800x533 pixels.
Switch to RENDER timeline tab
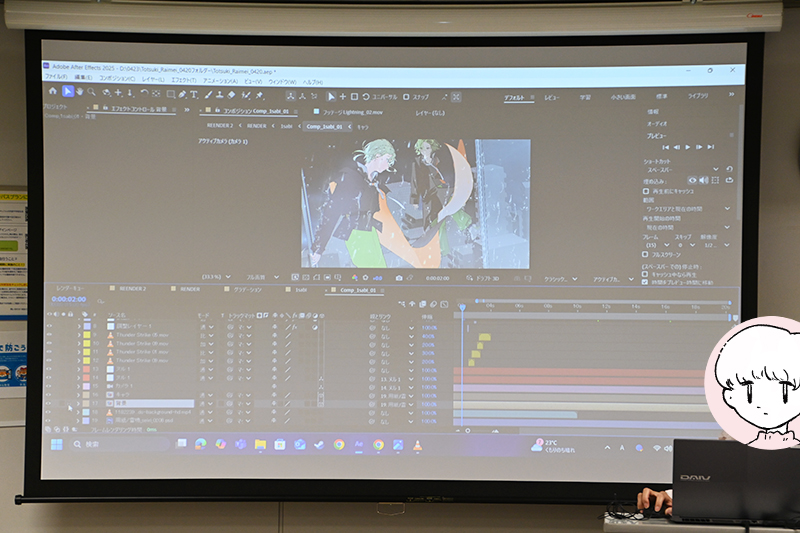click(189, 289)
